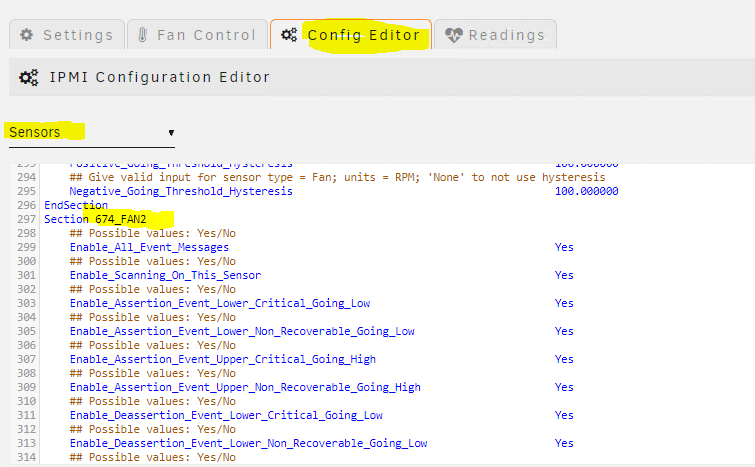The height and width of the screenshot is (467, 755).
Task: Click the cogs icon on Config Editor tab
Action: 289,35
